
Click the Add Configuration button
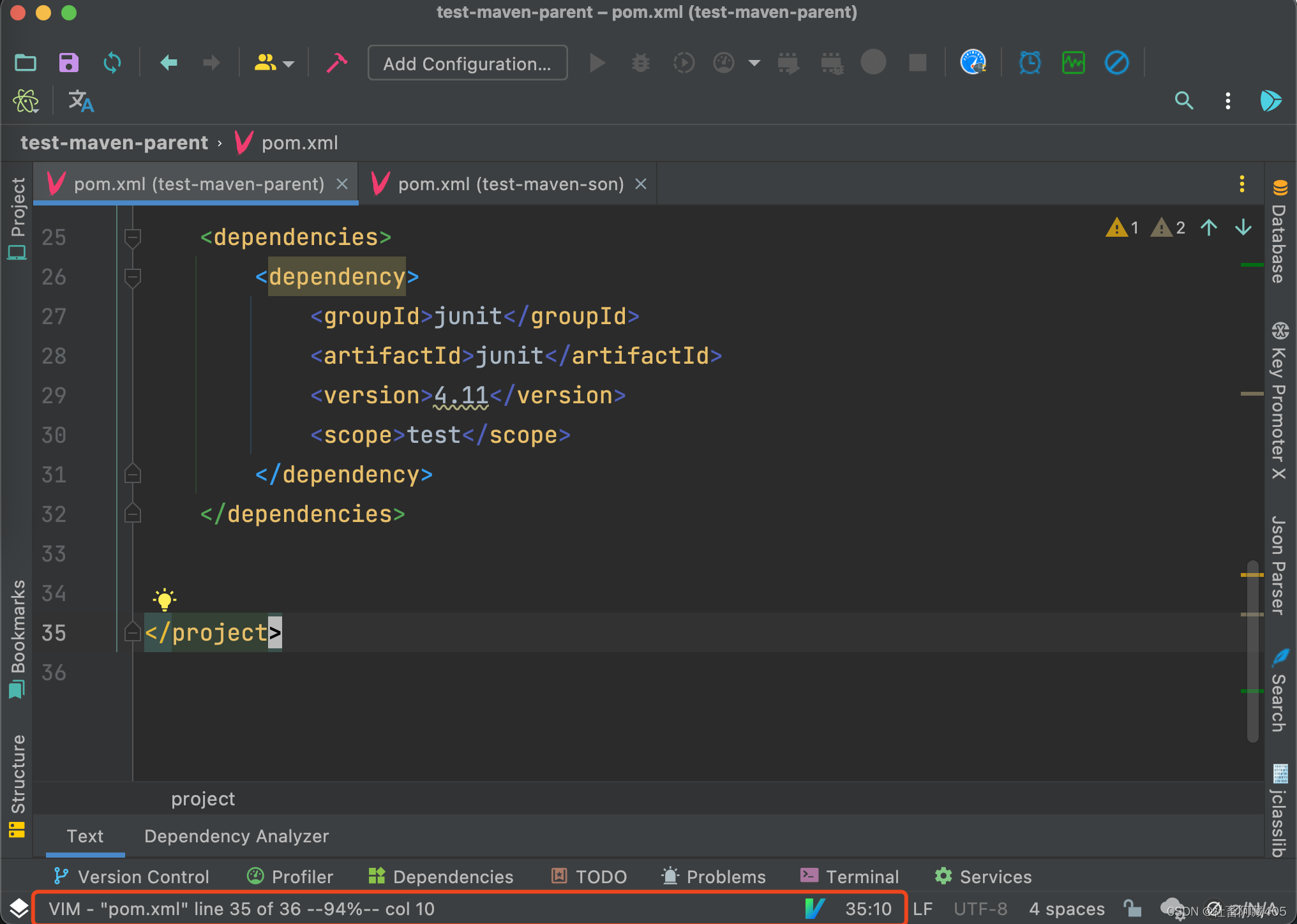[x=467, y=63]
